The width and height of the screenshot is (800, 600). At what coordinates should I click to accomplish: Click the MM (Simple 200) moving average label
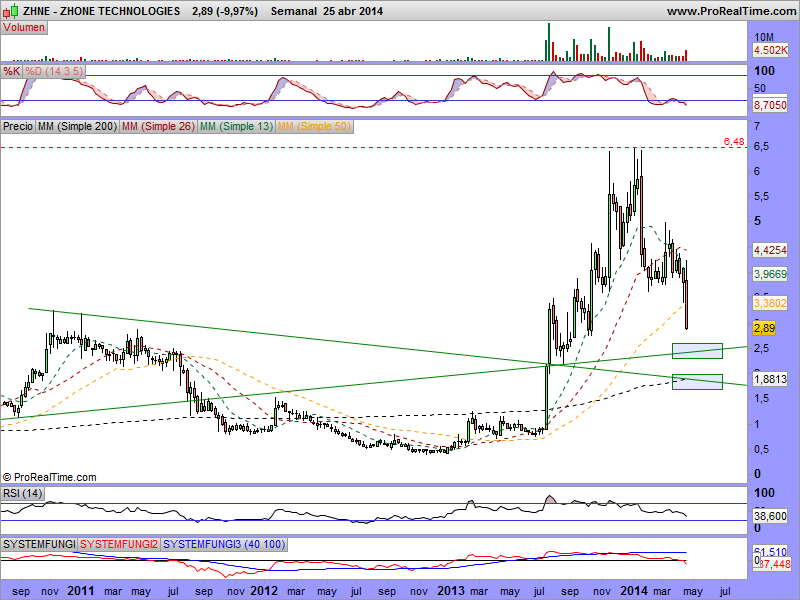pyautogui.click(x=77, y=126)
